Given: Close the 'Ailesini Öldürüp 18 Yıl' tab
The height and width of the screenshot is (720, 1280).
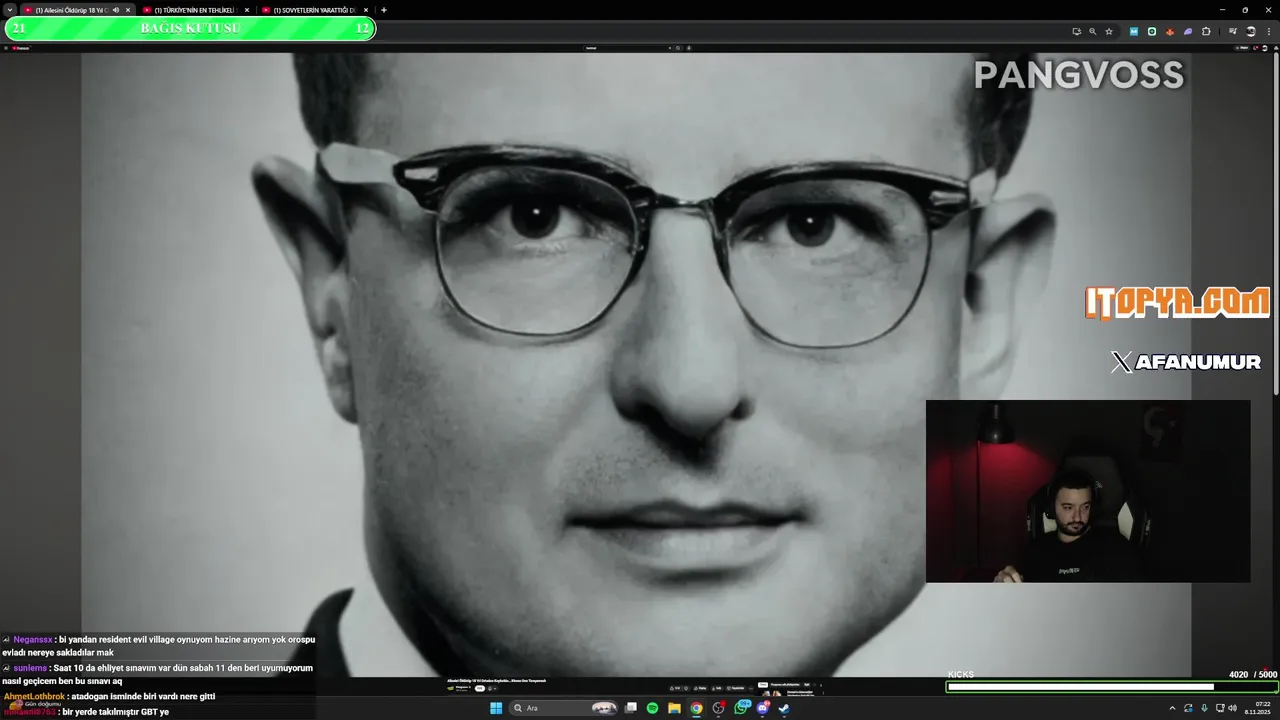Looking at the screenshot, I should (x=127, y=10).
